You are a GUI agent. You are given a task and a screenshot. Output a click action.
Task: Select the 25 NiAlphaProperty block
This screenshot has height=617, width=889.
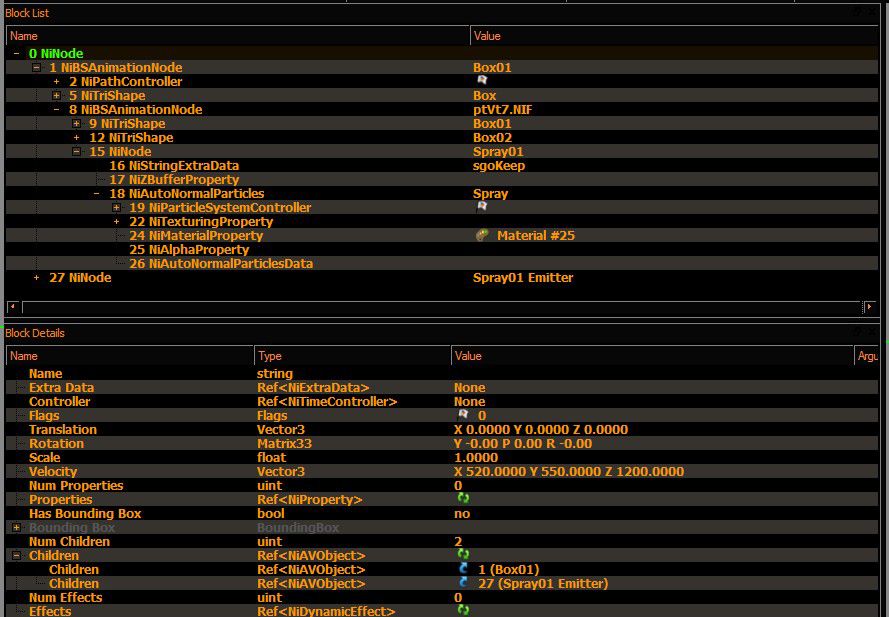(x=189, y=250)
